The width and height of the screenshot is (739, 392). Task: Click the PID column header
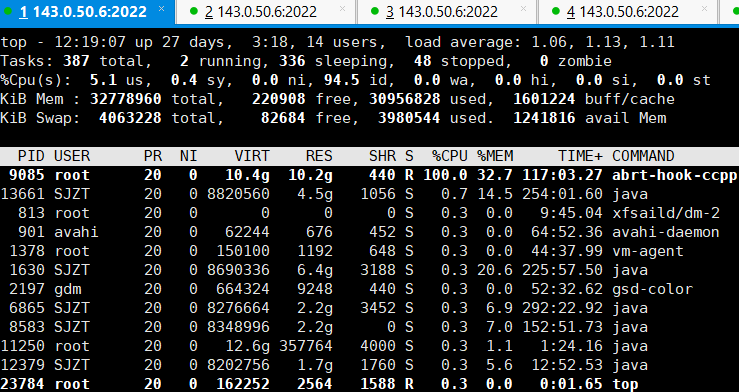[31, 156]
